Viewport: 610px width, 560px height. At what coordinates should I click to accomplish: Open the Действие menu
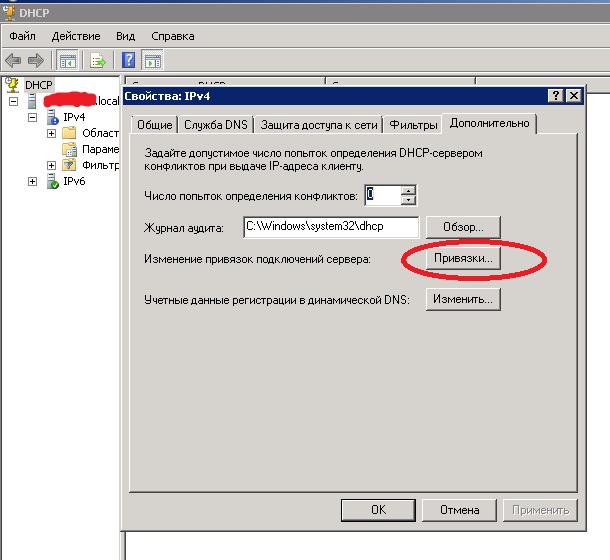pyautogui.click(x=76, y=36)
